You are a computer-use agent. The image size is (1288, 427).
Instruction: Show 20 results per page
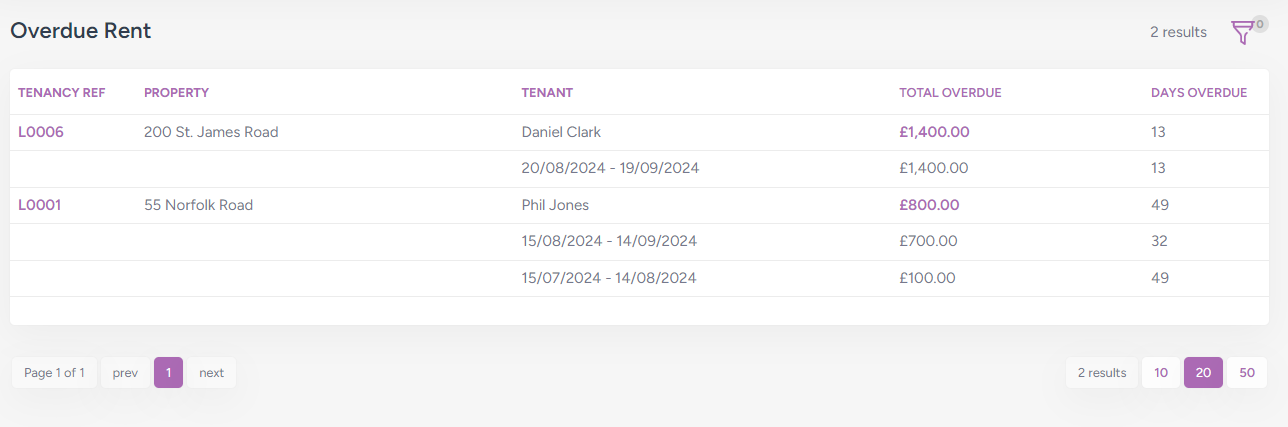[x=1203, y=373]
